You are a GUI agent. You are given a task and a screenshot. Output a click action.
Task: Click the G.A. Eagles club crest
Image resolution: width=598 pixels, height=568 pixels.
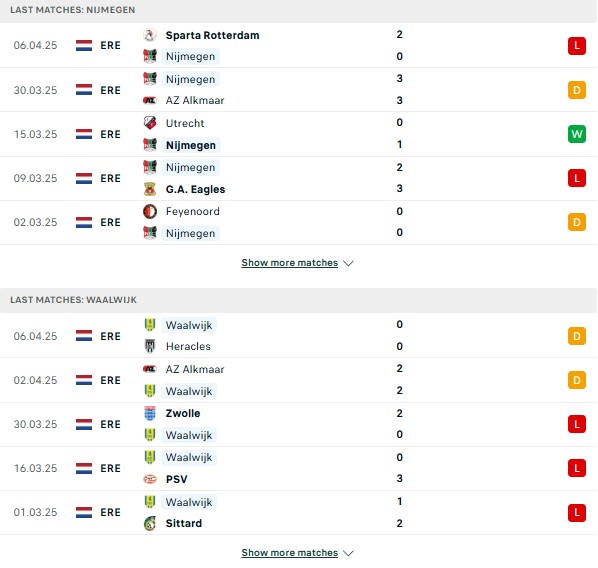150,189
